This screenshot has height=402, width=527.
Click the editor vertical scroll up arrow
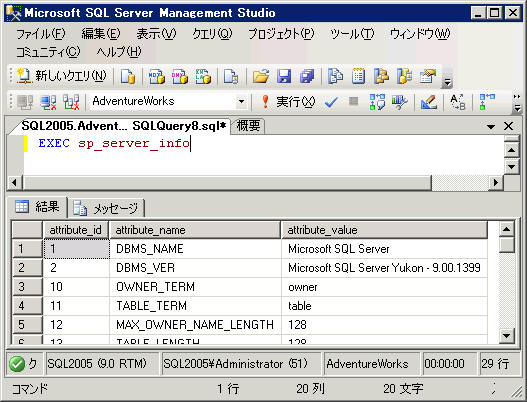tap(511, 150)
